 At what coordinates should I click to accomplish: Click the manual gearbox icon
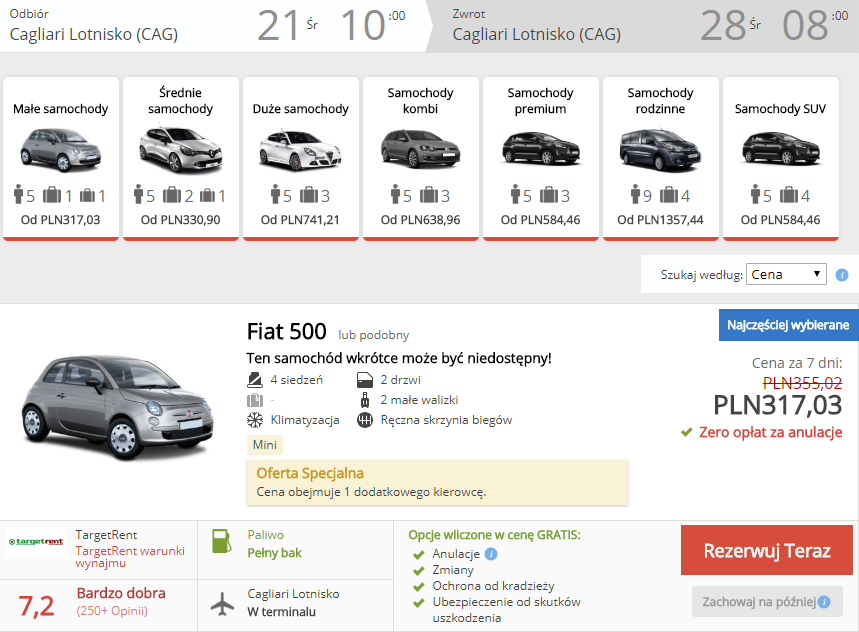365,420
